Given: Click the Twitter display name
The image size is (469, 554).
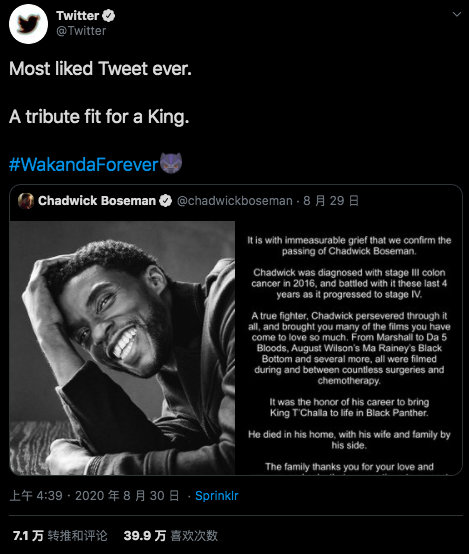Looking at the screenshot, I should point(77,16).
